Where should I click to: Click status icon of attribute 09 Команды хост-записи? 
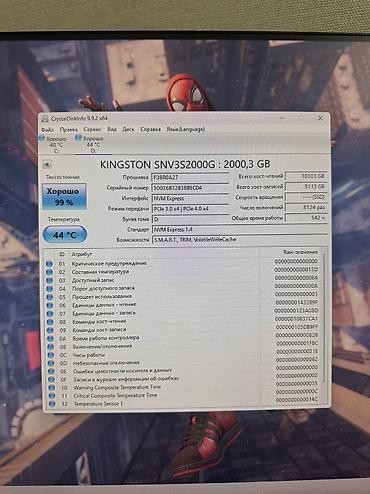[51, 330]
